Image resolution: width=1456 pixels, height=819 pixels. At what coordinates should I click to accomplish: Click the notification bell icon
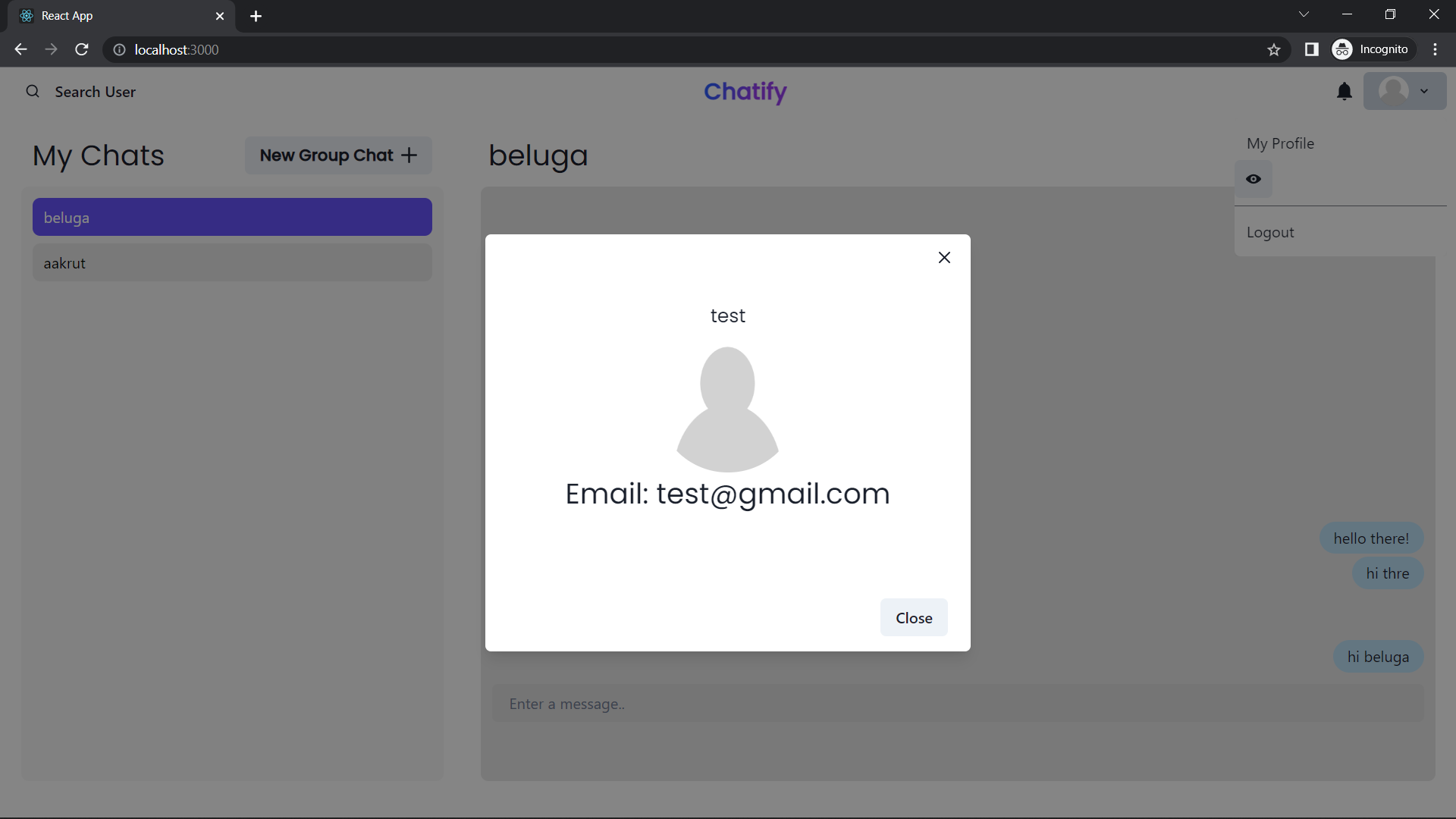tap(1344, 91)
